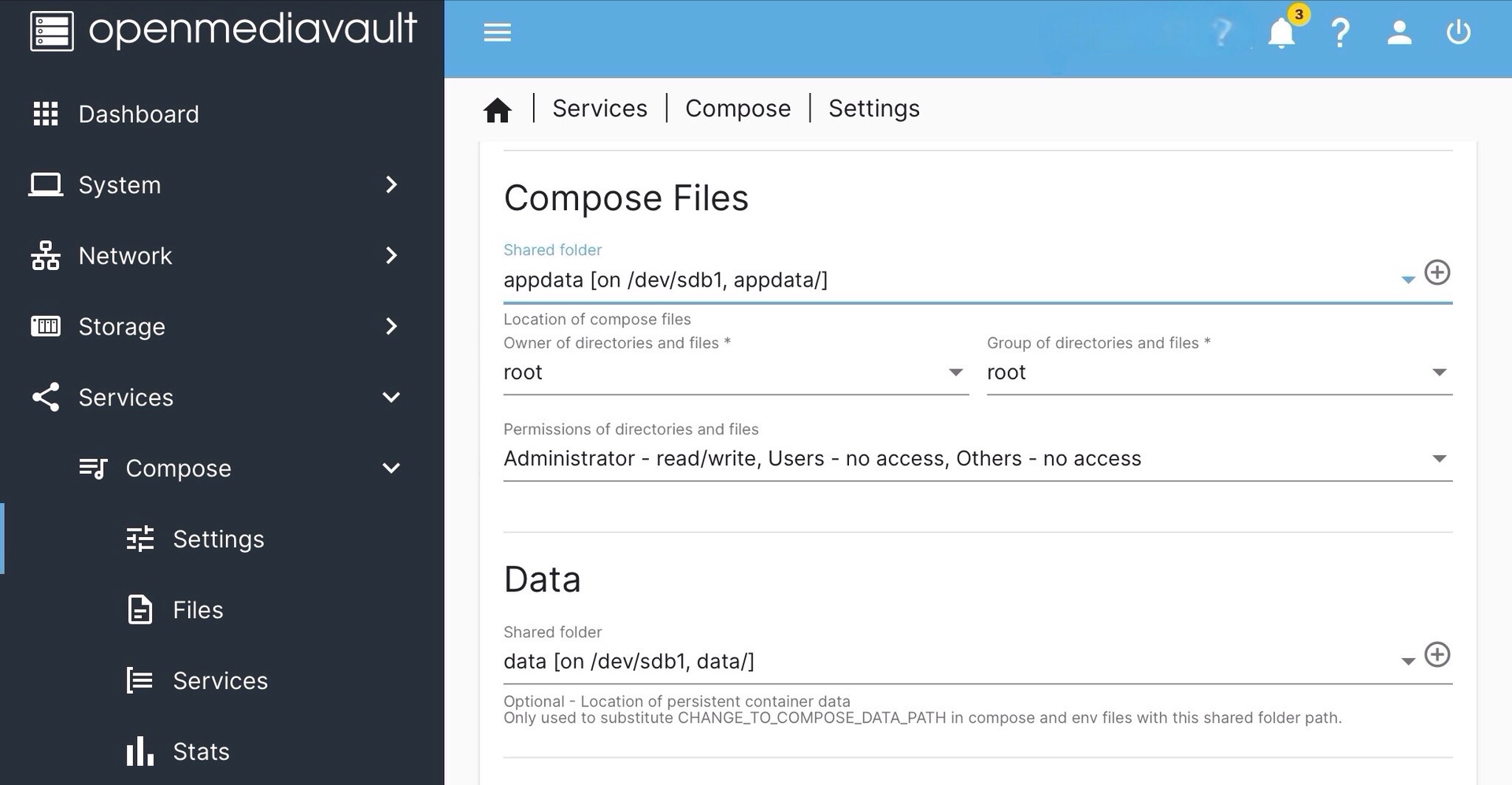1512x785 pixels.
Task: Click the Network icon in sidebar
Action: [45, 255]
